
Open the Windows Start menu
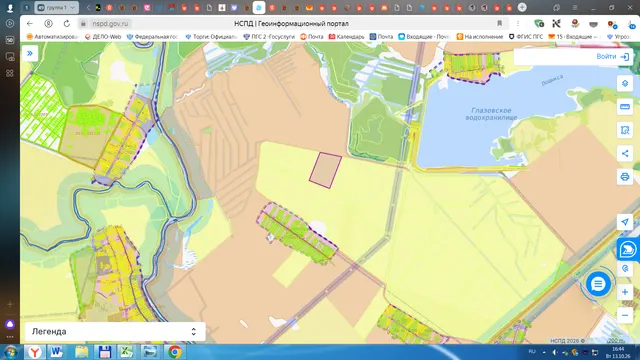click(11, 352)
